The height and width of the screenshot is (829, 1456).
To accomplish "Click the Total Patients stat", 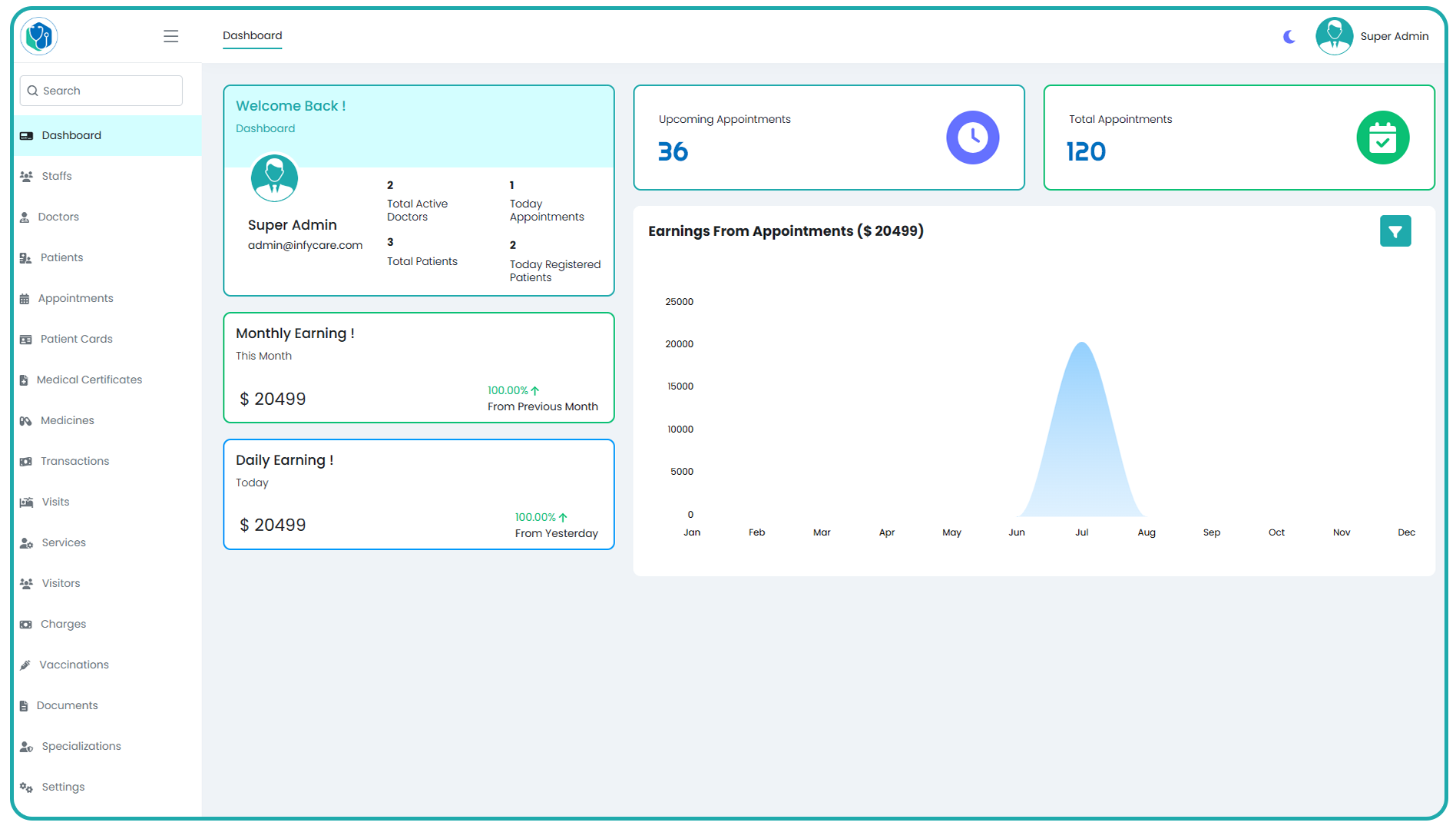I will pos(422,252).
